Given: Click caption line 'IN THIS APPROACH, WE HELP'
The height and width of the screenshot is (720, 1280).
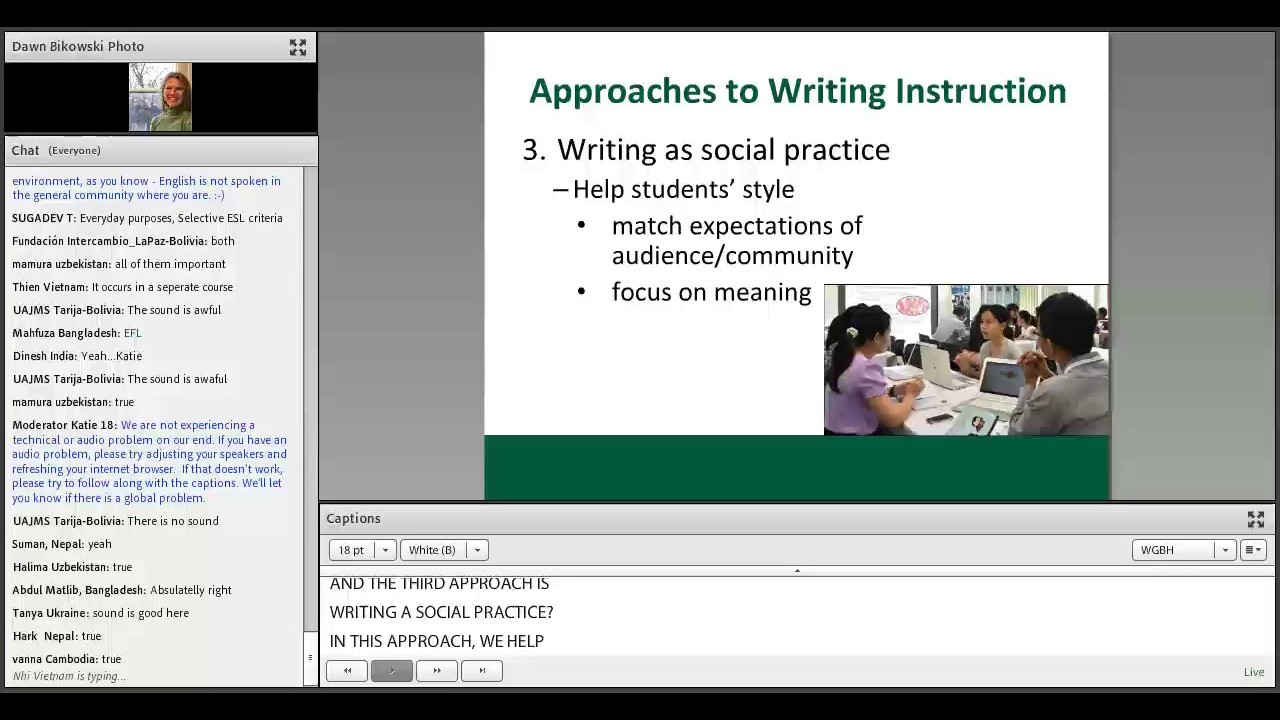Looking at the screenshot, I should click(437, 641).
